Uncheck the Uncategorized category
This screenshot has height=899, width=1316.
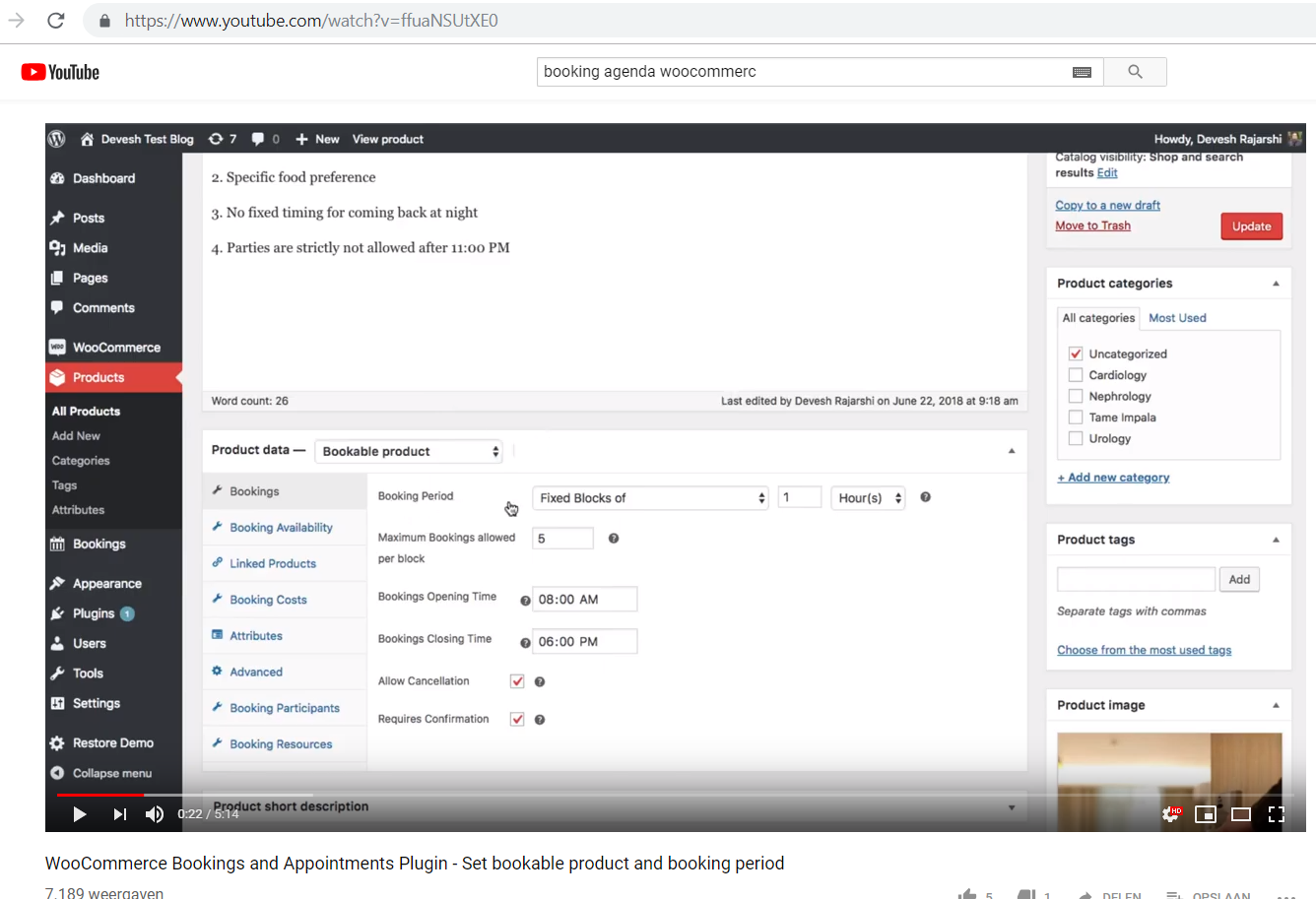1076,353
